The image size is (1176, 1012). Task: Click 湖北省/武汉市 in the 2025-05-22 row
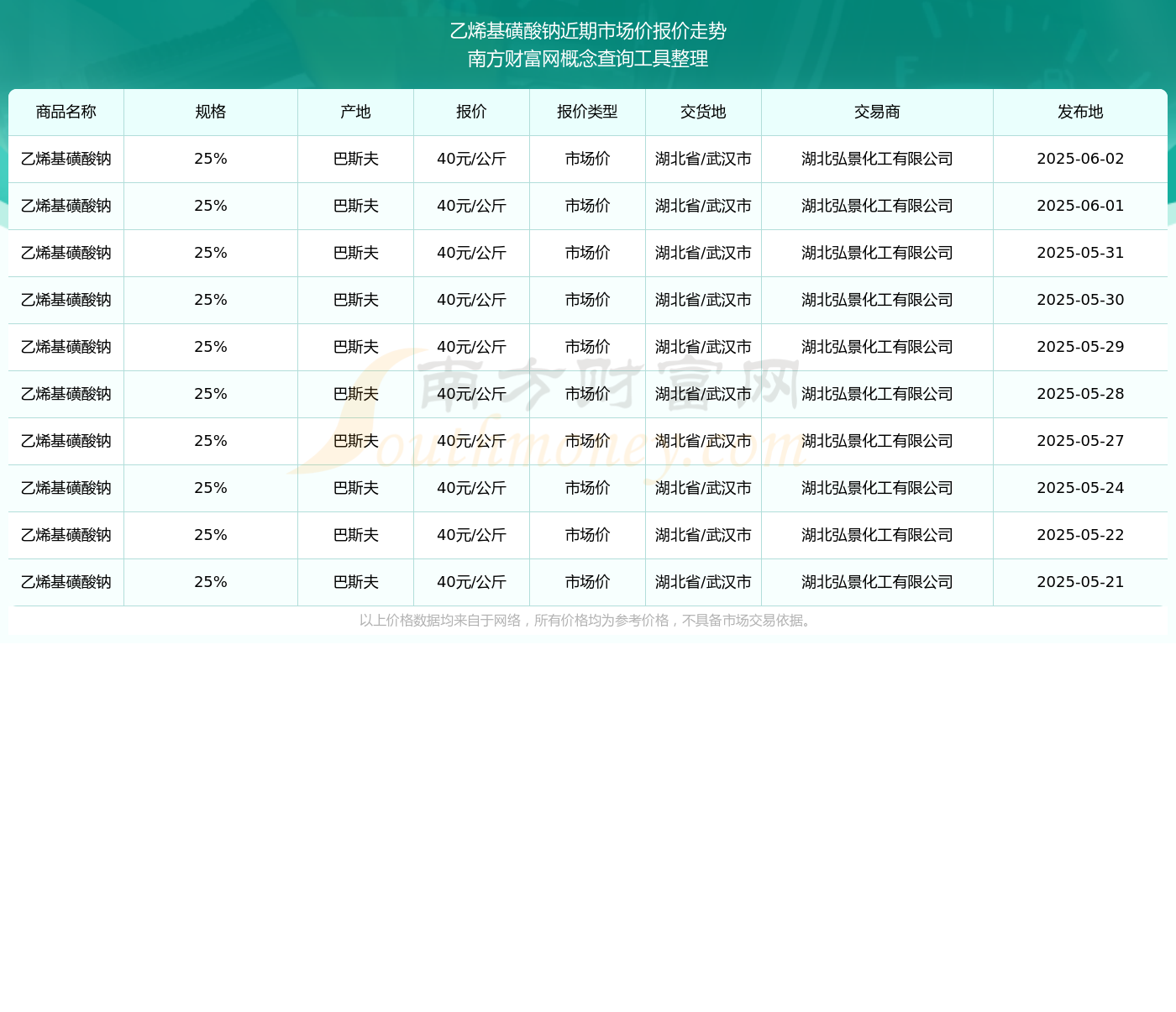(x=703, y=535)
